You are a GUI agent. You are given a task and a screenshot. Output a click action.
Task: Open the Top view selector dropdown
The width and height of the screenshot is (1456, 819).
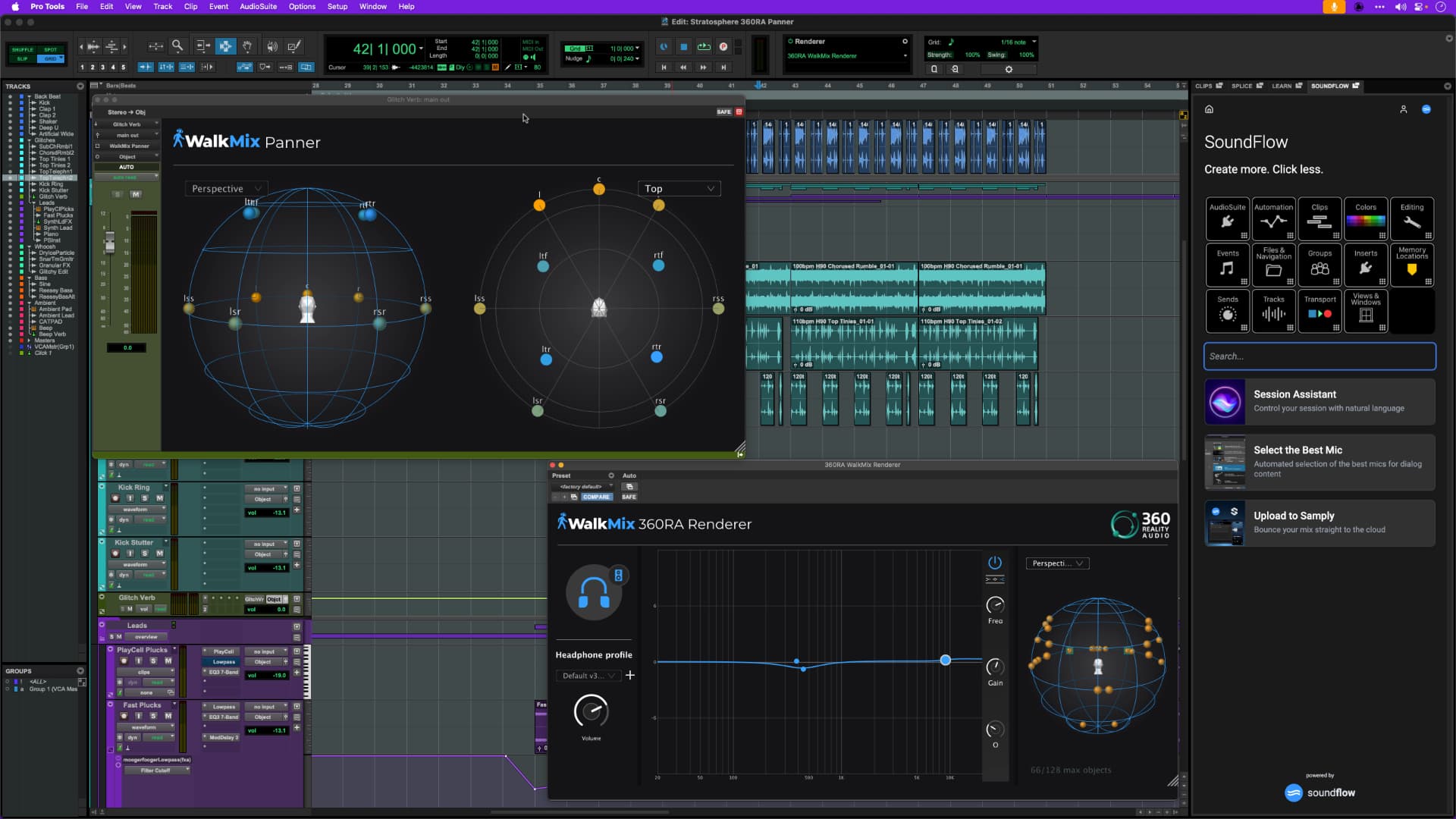pos(679,188)
